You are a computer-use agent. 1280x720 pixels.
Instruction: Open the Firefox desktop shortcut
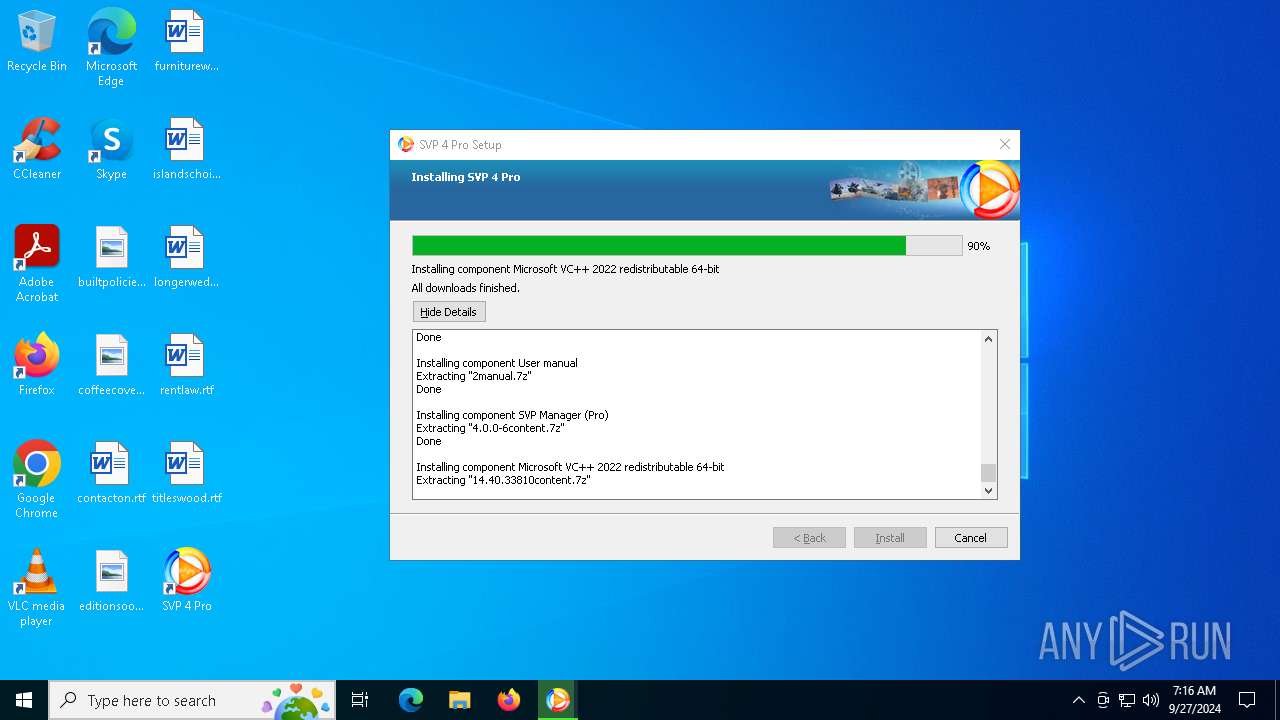coord(37,366)
